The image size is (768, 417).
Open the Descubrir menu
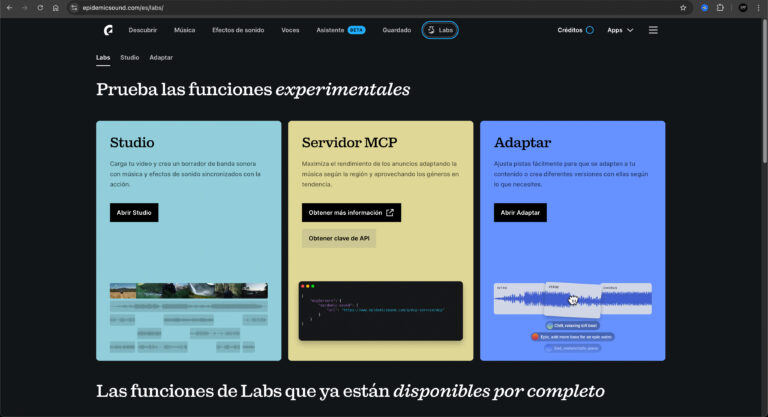(143, 30)
